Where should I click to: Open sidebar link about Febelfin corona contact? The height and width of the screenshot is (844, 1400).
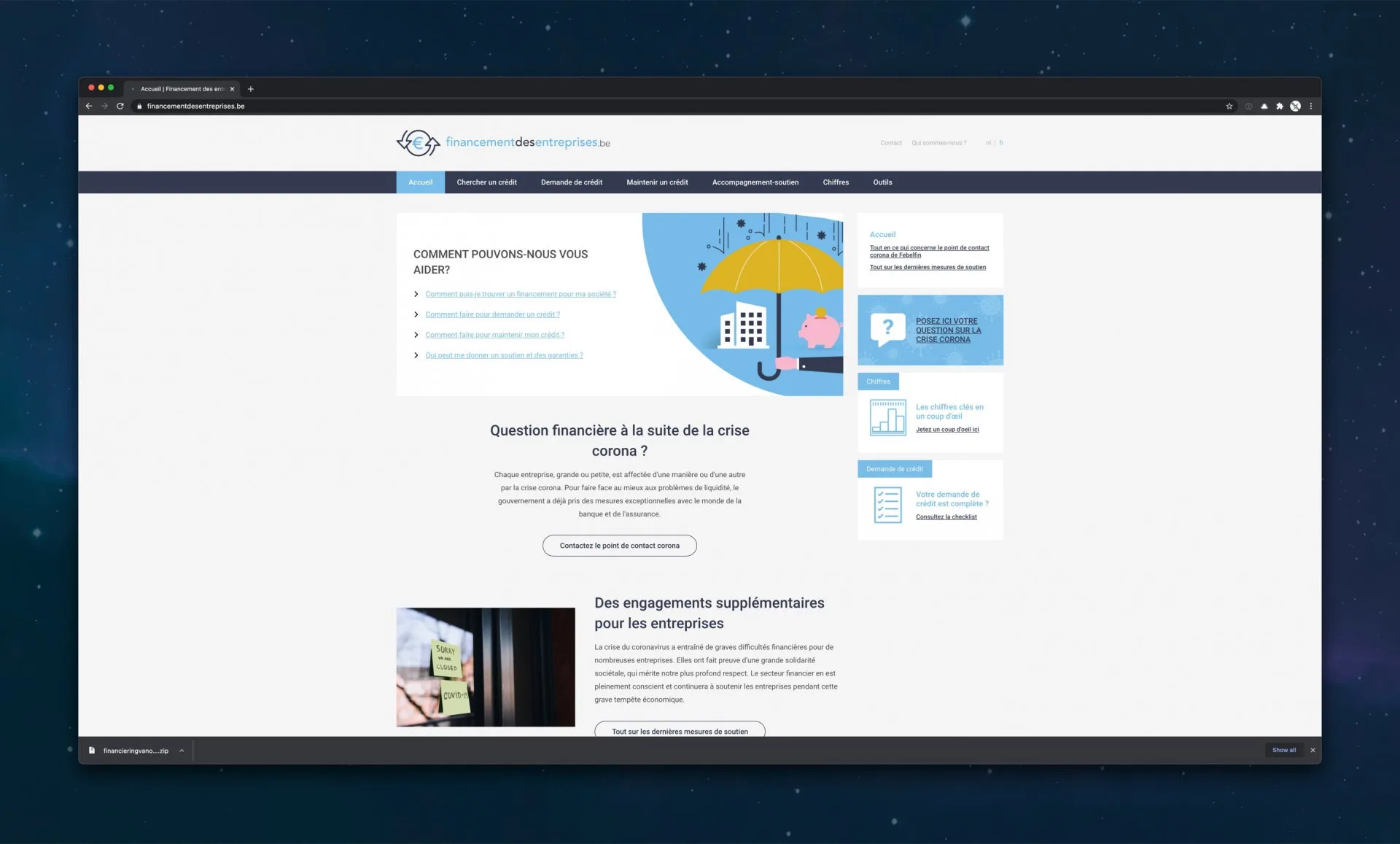point(929,251)
